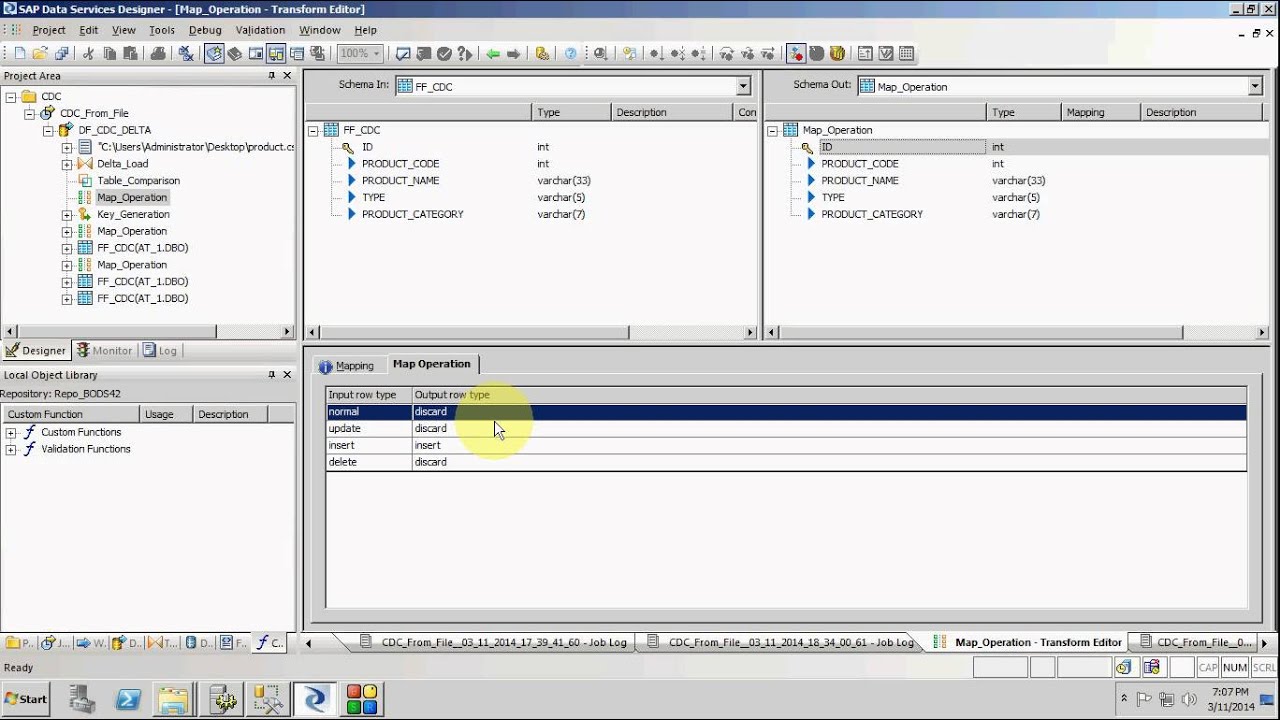Viewport: 1280px width, 720px height.
Task: Select the Map Operation tab
Action: click(x=431, y=364)
